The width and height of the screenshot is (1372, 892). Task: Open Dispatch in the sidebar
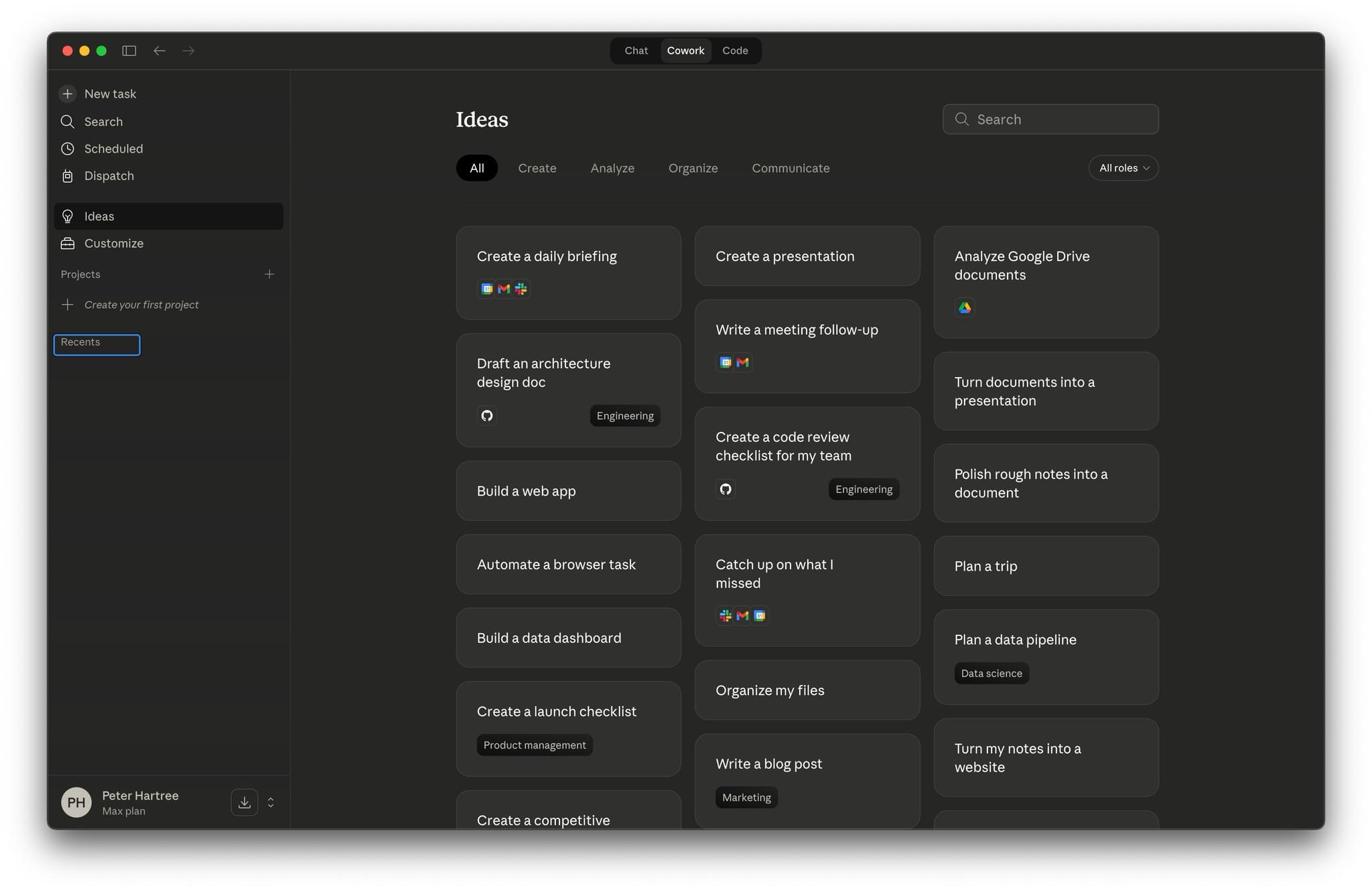click(x=168, y=175)
